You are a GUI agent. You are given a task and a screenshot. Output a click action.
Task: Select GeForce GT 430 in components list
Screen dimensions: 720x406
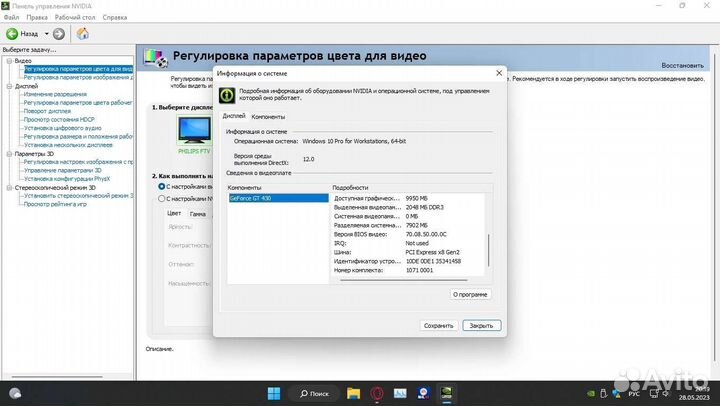pos(278,198)
